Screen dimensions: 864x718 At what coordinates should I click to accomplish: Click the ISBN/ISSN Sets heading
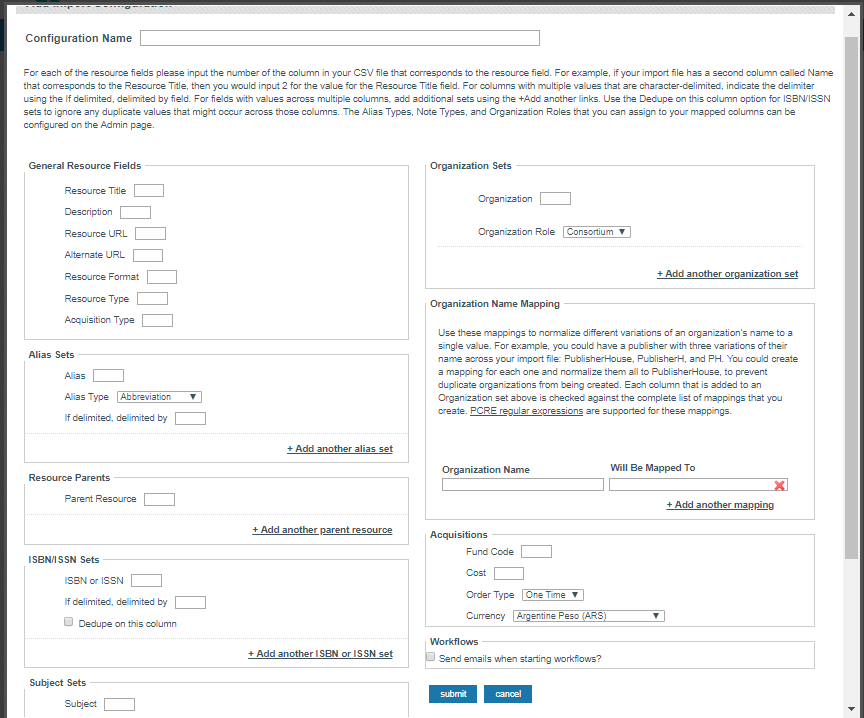[64, 559]
